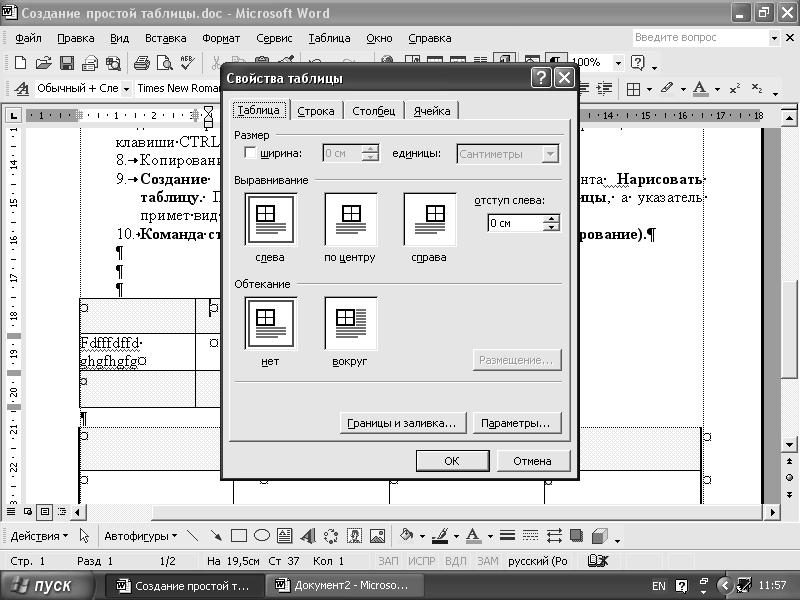Click the Print icon in the toolbar
The image size is (800, 600).
(141, 63)
